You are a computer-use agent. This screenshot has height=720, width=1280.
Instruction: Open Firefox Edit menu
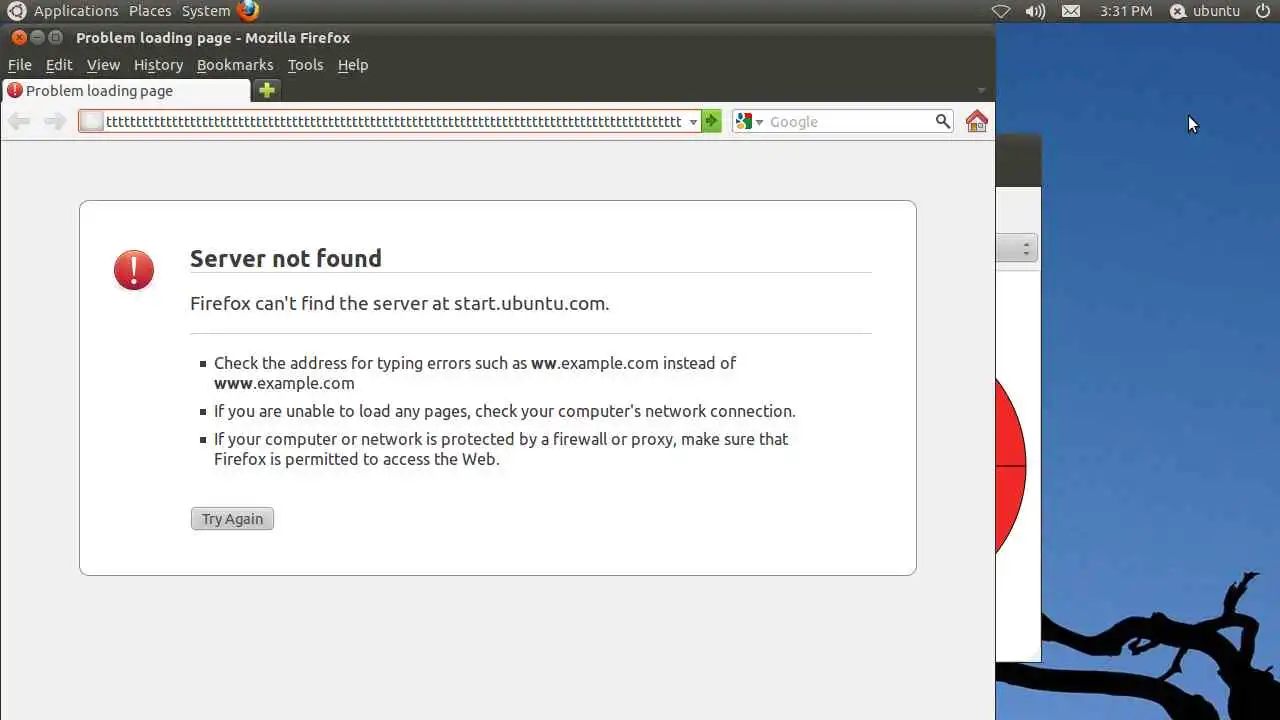59,65
